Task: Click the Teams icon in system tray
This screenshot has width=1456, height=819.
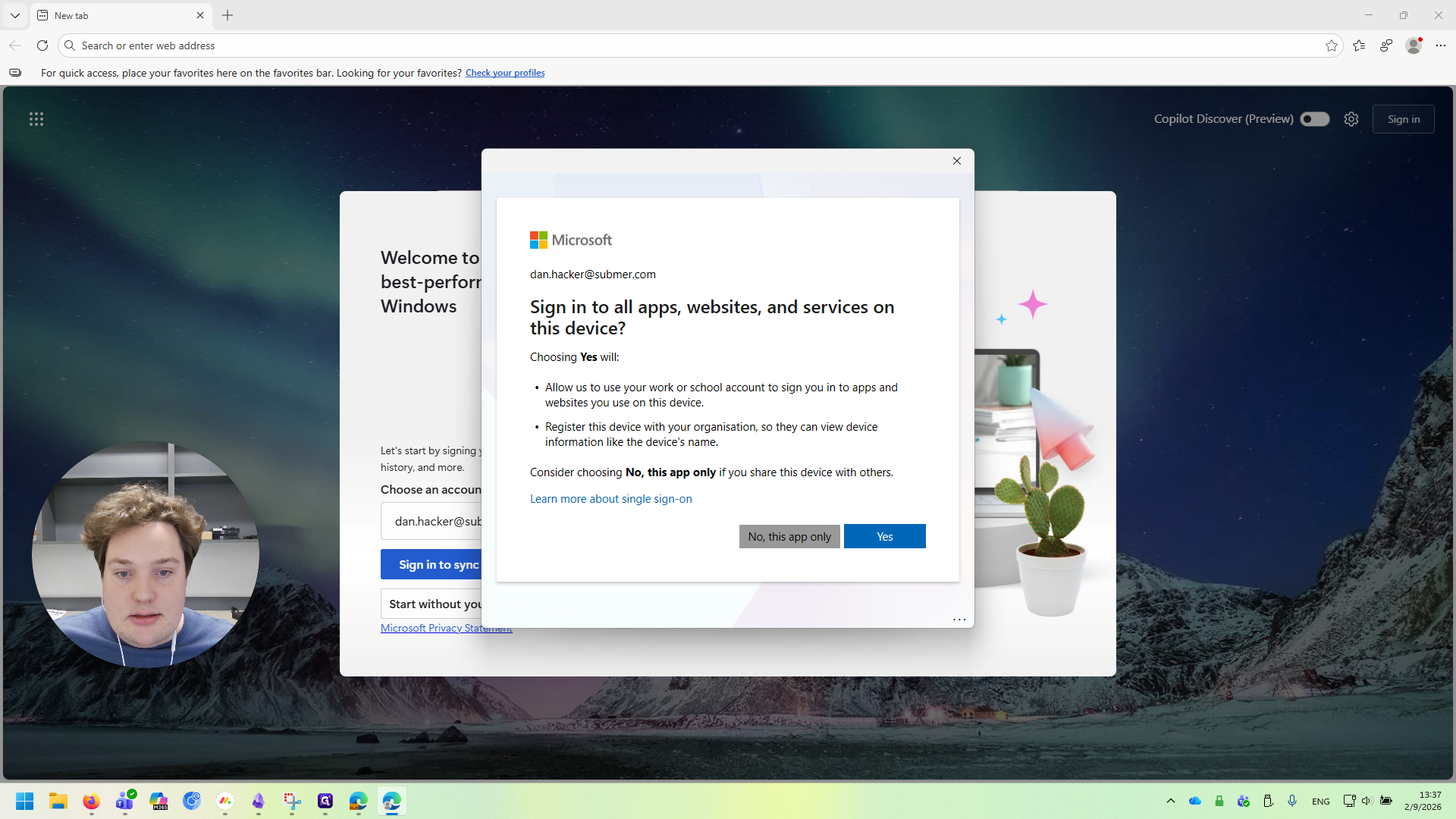Action: click(x=1244, y=801)
